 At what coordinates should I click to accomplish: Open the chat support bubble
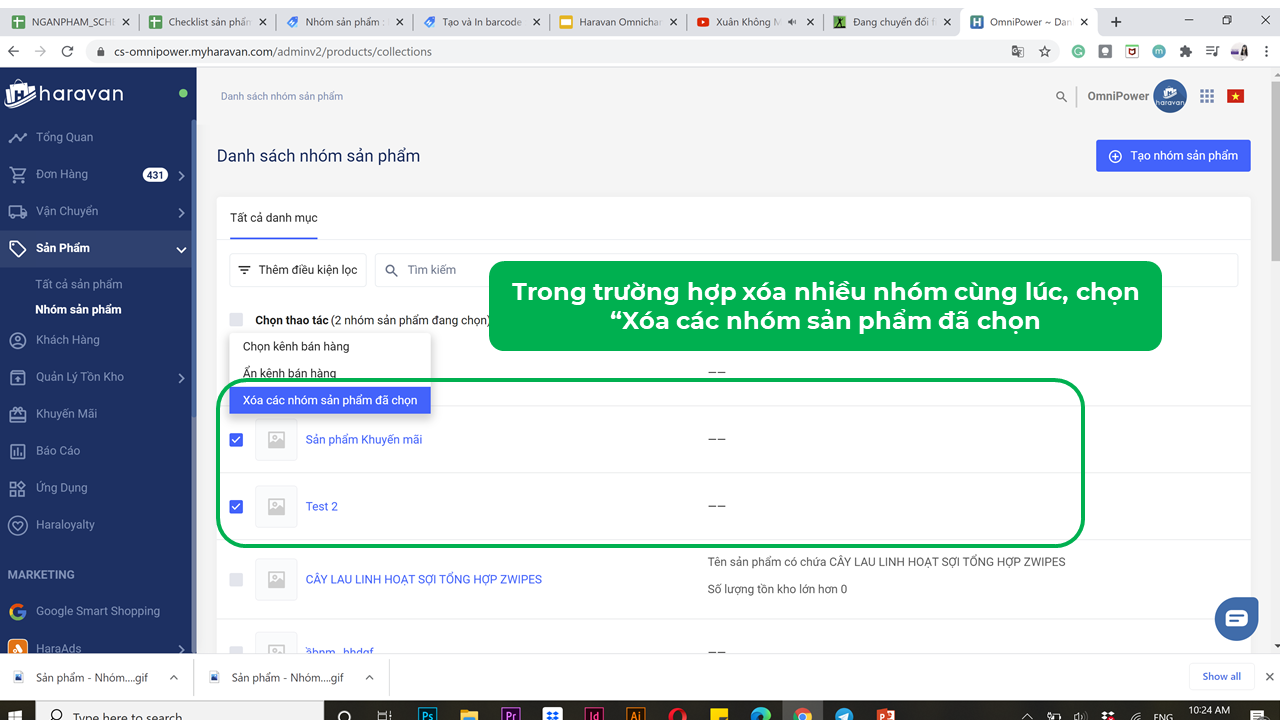[1237, 619]
